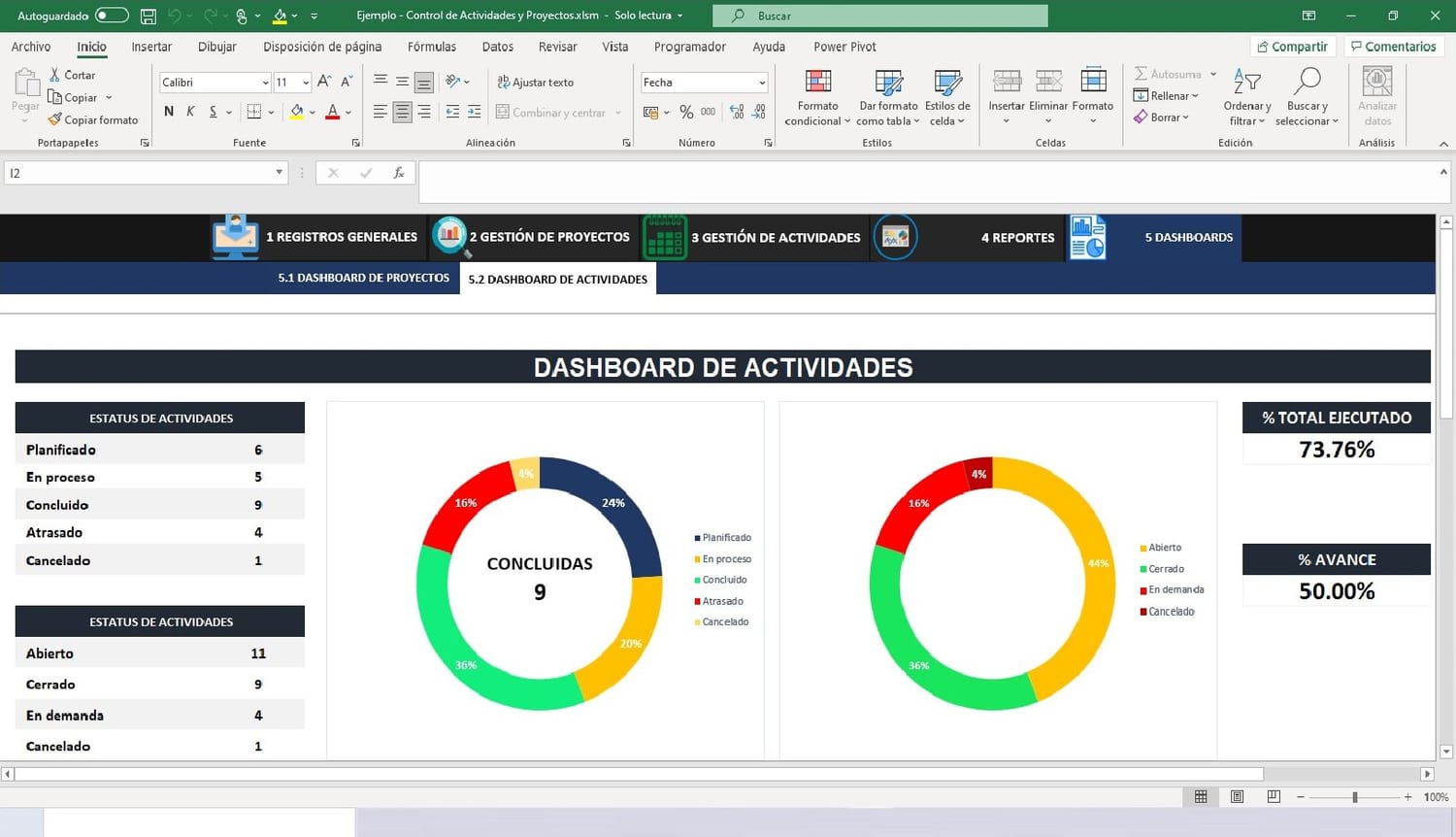The height and width of the screenshot is (837, 1456).
Task: Click the Comentarios button
Action: [1394, 47]
